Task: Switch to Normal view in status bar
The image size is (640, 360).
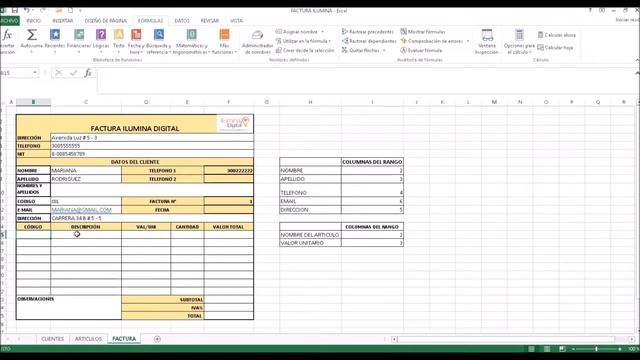Action: tap(531, 349)
